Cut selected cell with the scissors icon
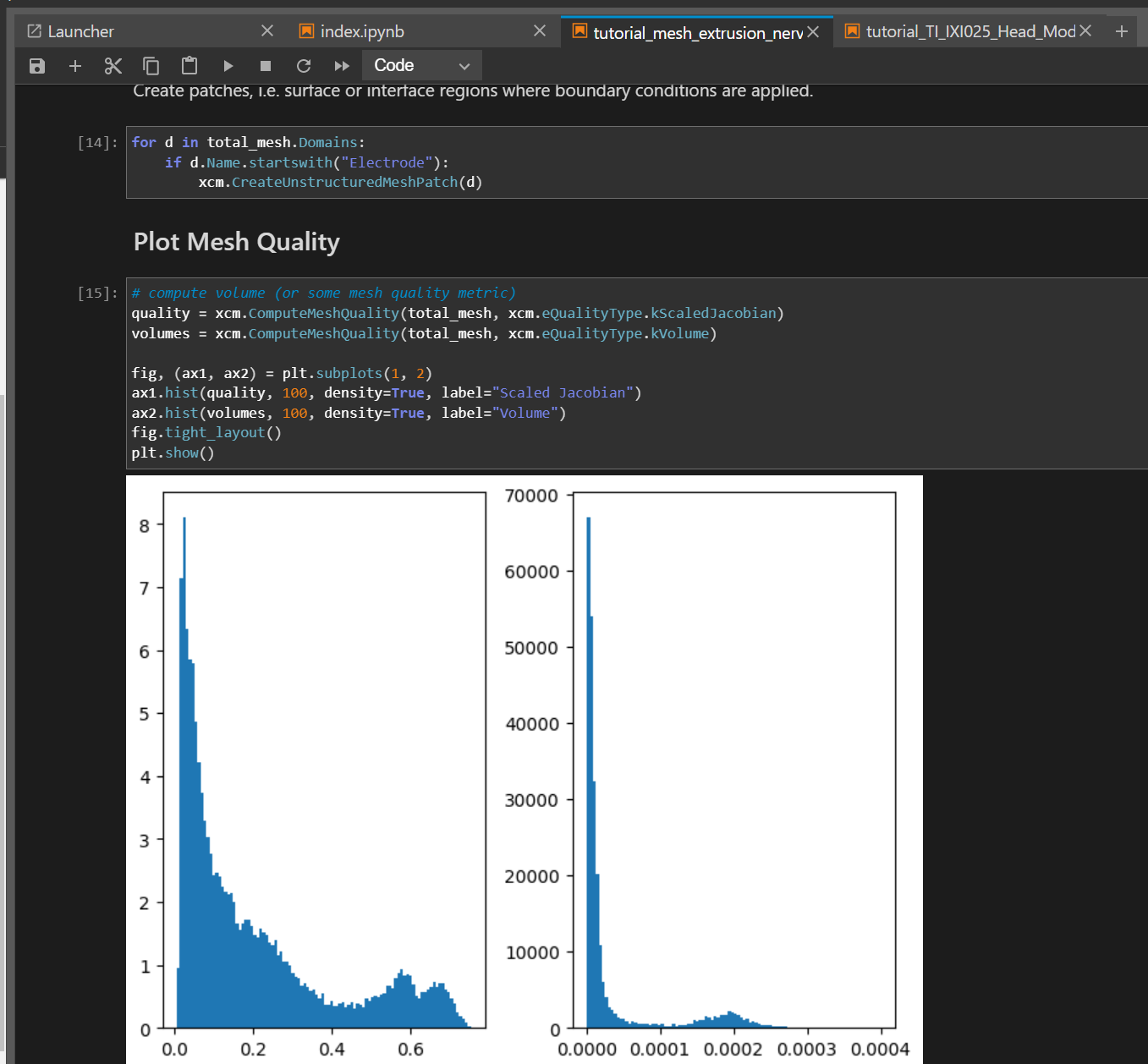This screenshot has width=1148, height=1064. (x=113, y=66)
